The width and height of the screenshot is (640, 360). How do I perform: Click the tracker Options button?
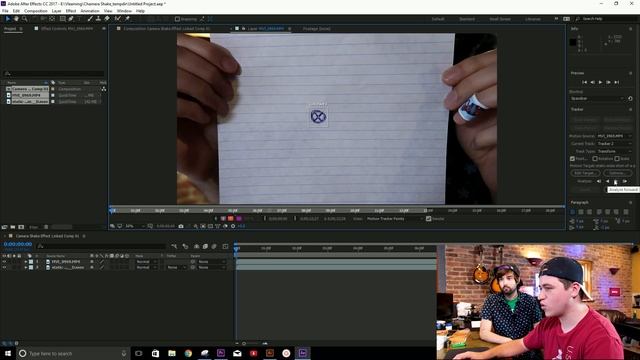pos(617,173)
